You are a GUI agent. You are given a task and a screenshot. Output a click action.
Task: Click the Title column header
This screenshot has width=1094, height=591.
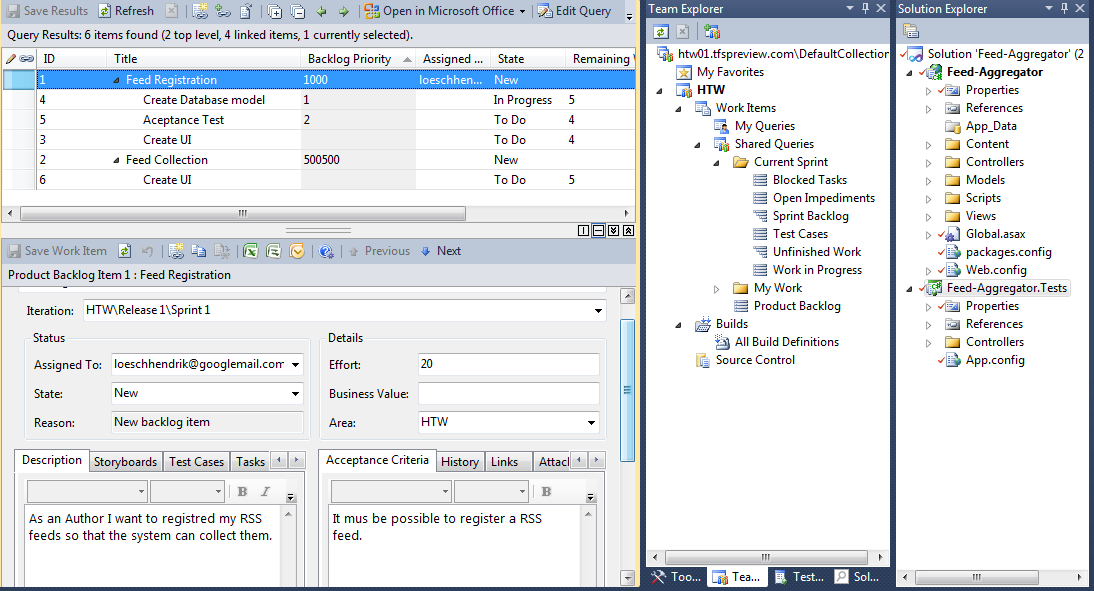click(204, 59)
